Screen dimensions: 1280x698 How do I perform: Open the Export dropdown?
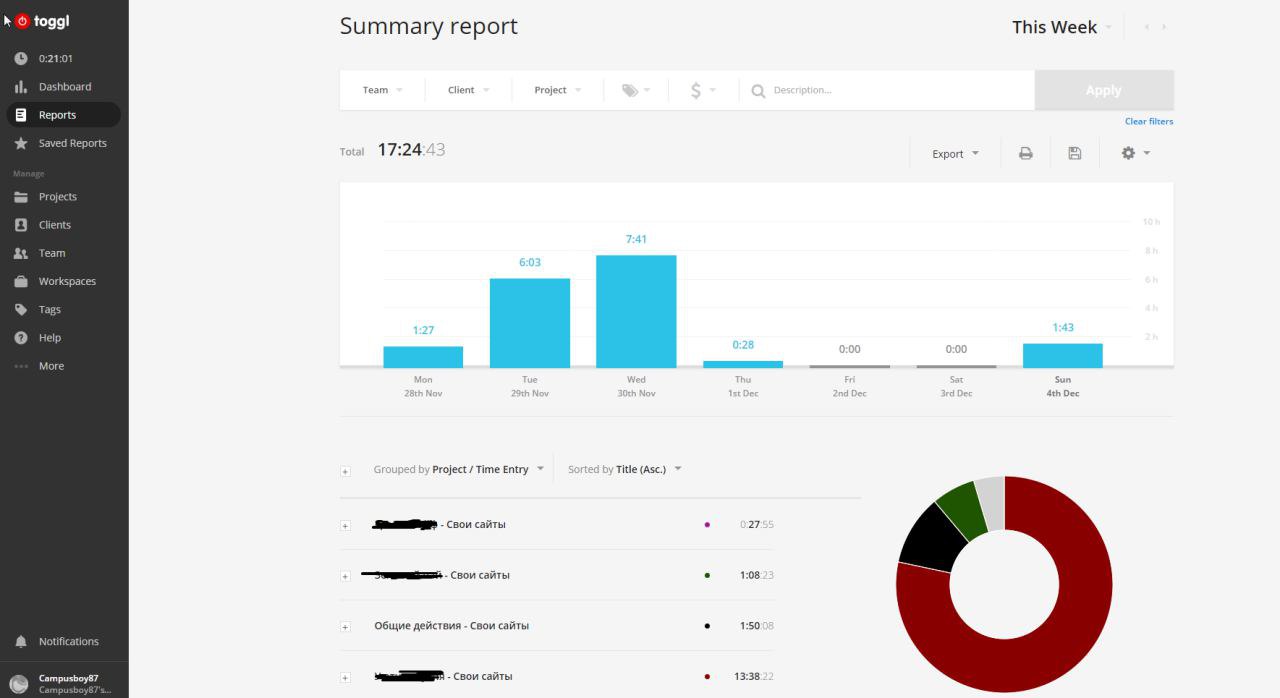tap(956, 154)
